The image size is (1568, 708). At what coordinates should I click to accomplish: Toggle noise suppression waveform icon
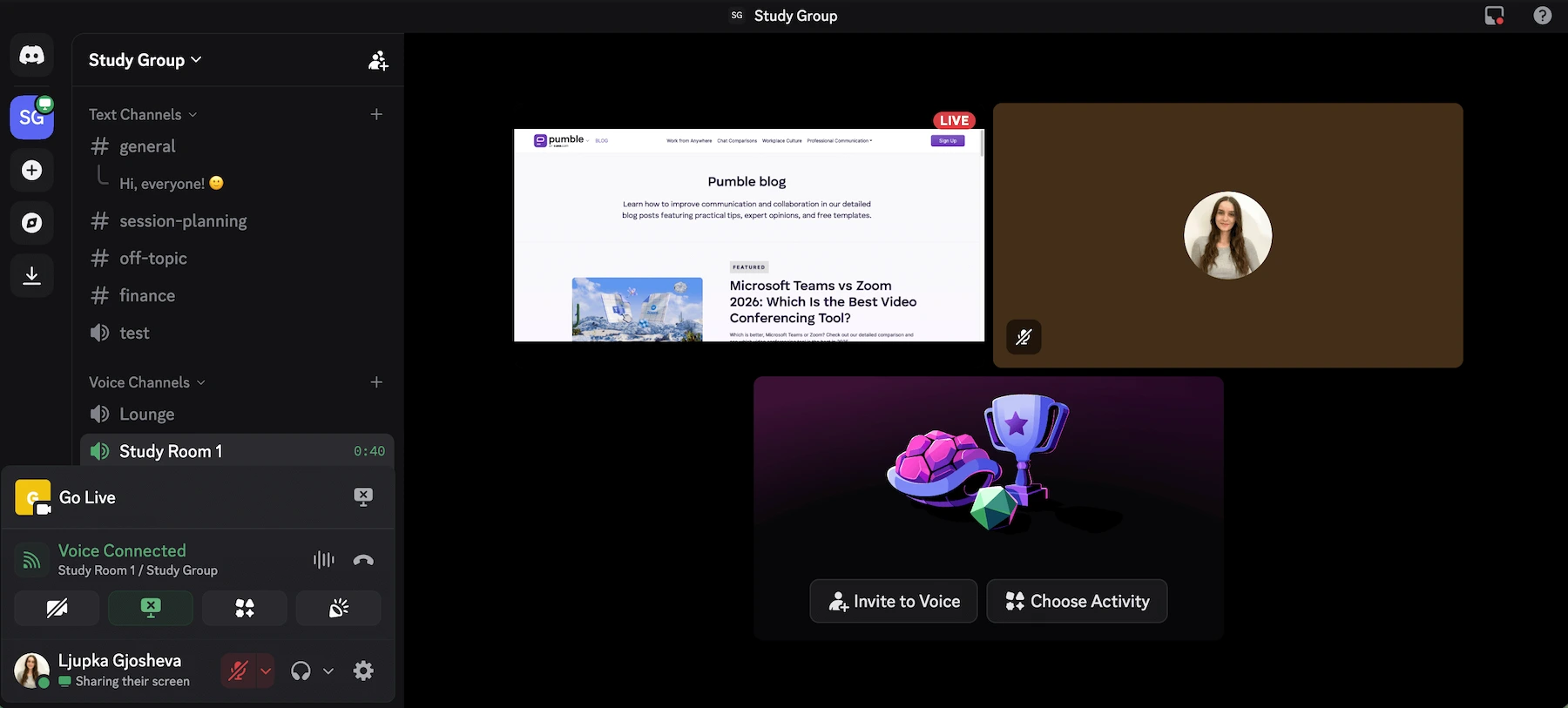coord(323,560)
